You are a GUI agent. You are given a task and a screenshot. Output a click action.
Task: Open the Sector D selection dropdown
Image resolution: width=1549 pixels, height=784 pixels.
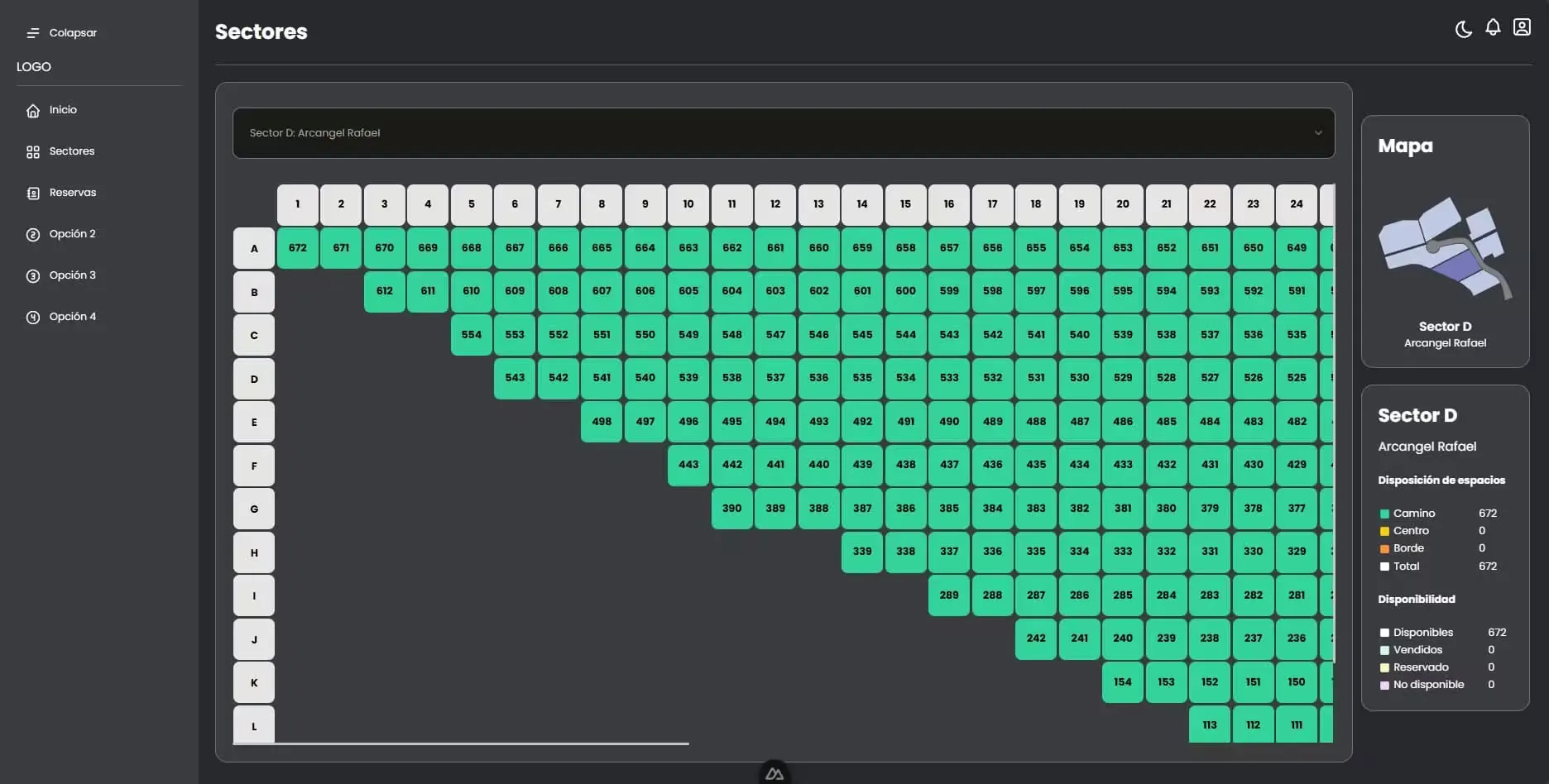coord(783,132)
